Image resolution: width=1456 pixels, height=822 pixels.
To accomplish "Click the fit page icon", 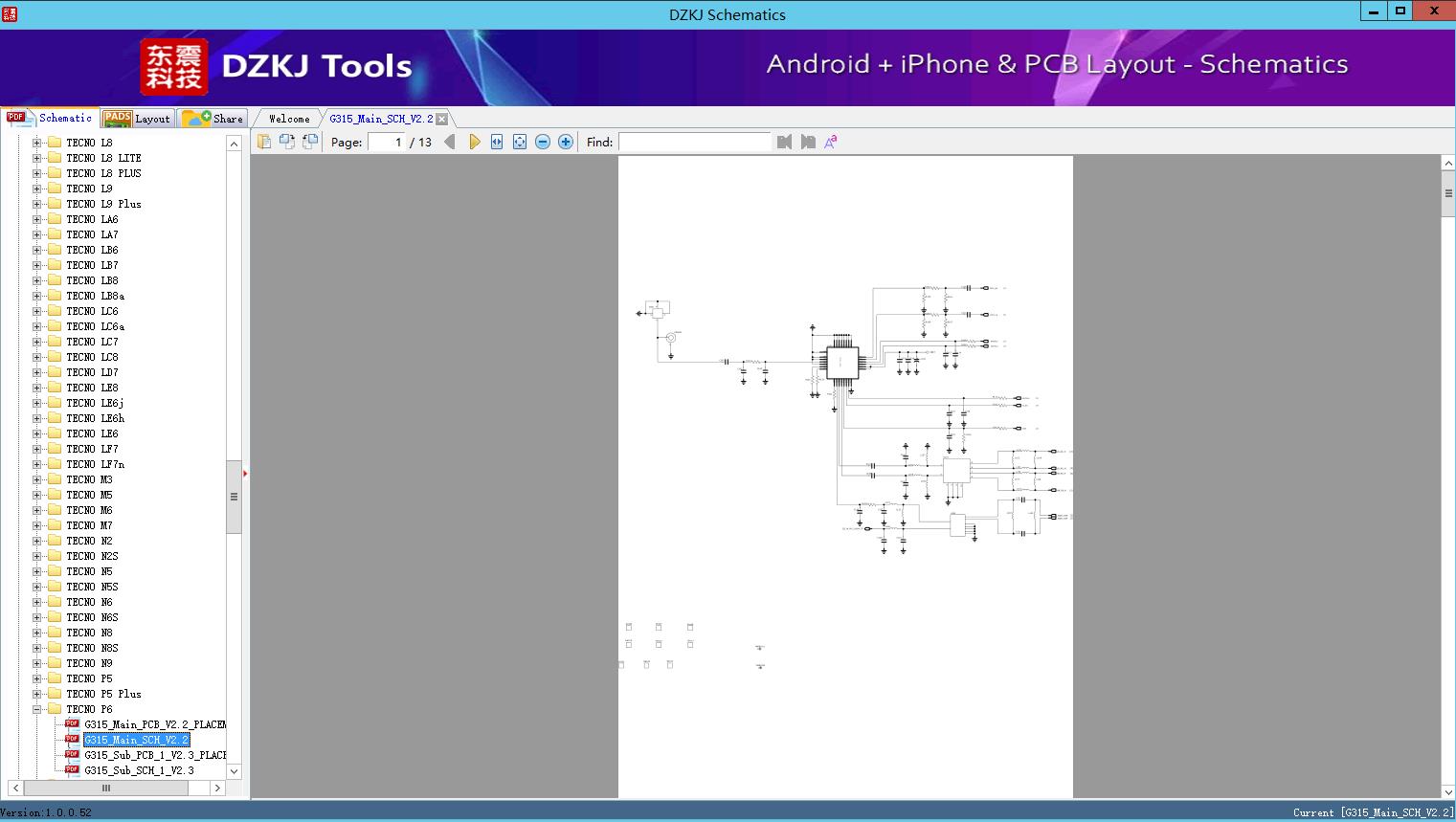I will point(520,142).
